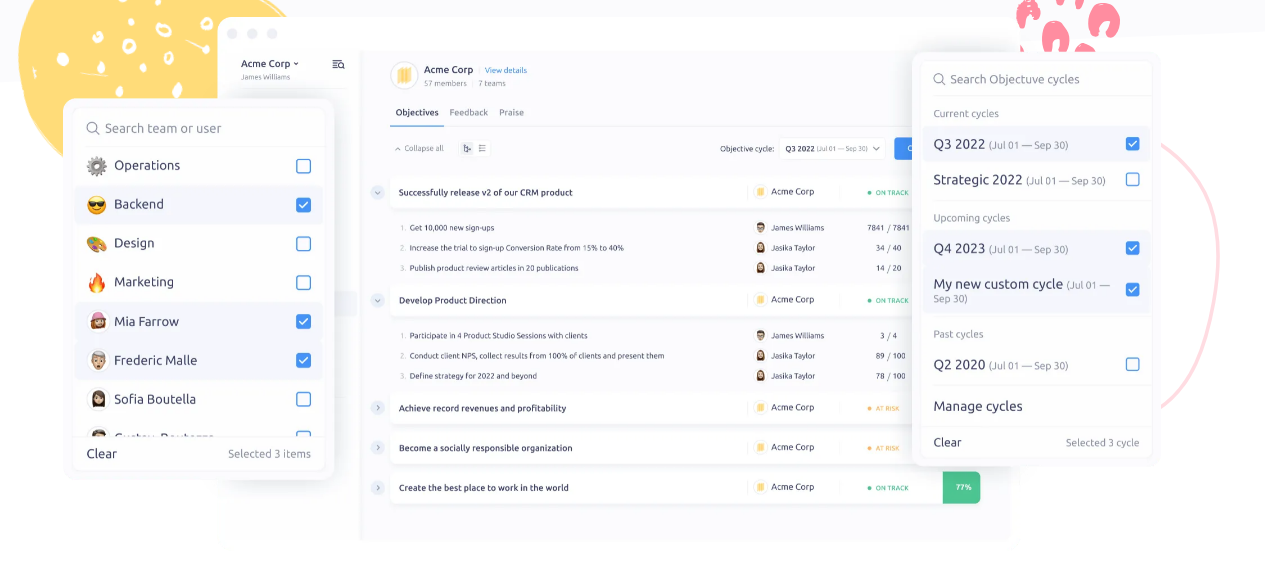The height and width of the screenshot is (566, 1265).
Task: Focus the Search team or user field
Action: pos(199,128)
